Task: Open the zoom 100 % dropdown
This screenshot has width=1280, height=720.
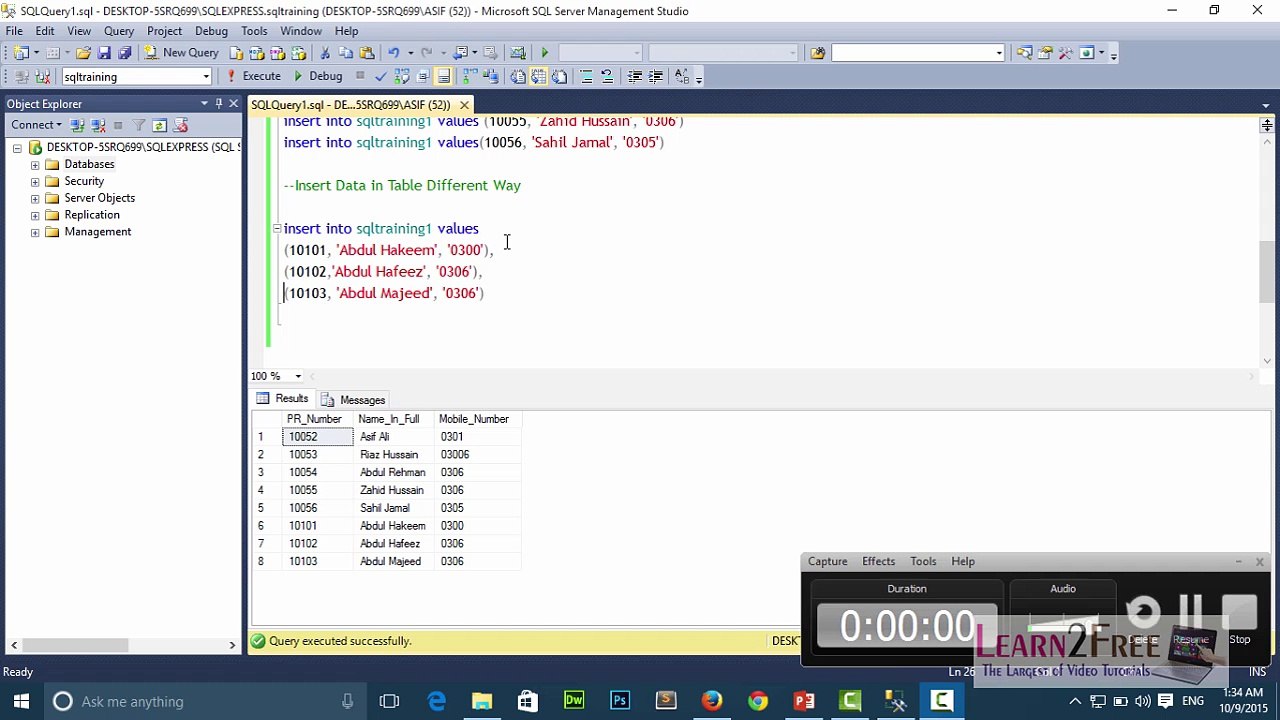Action: click(298, 376)
